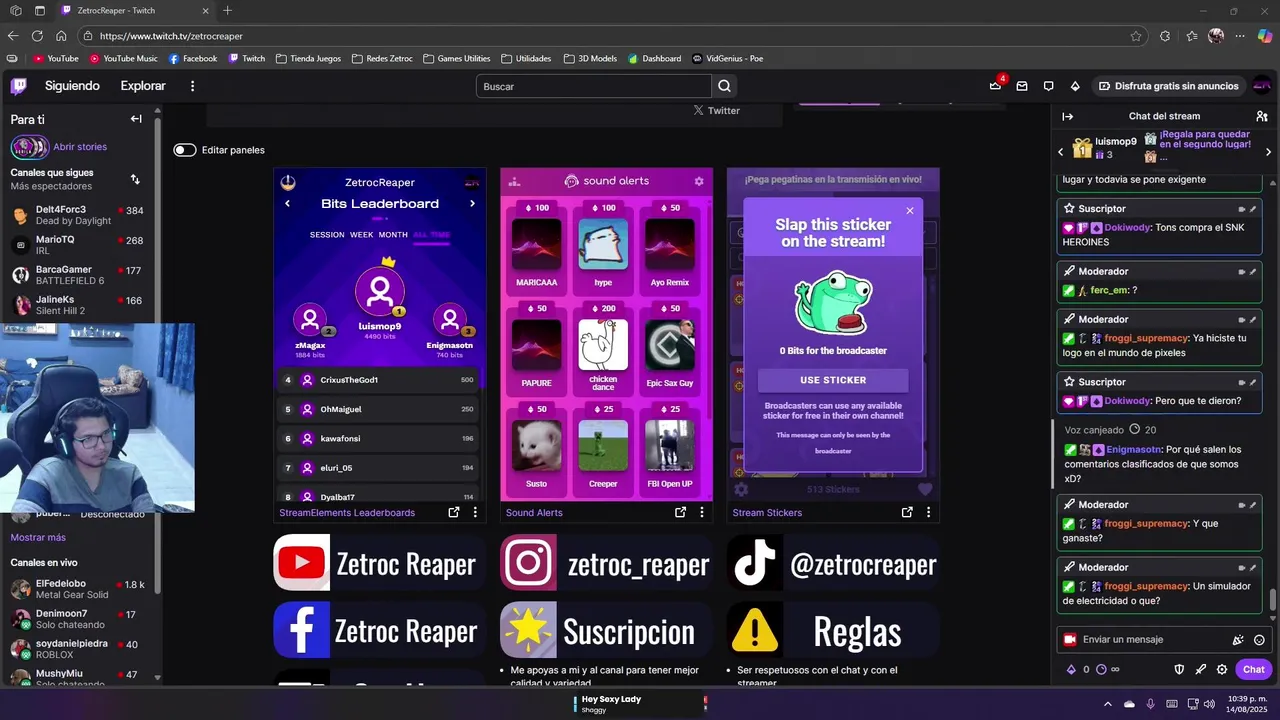Send message with Chat button
The height and width of the screenshot is (720, 1280).
pos(1254,669)
